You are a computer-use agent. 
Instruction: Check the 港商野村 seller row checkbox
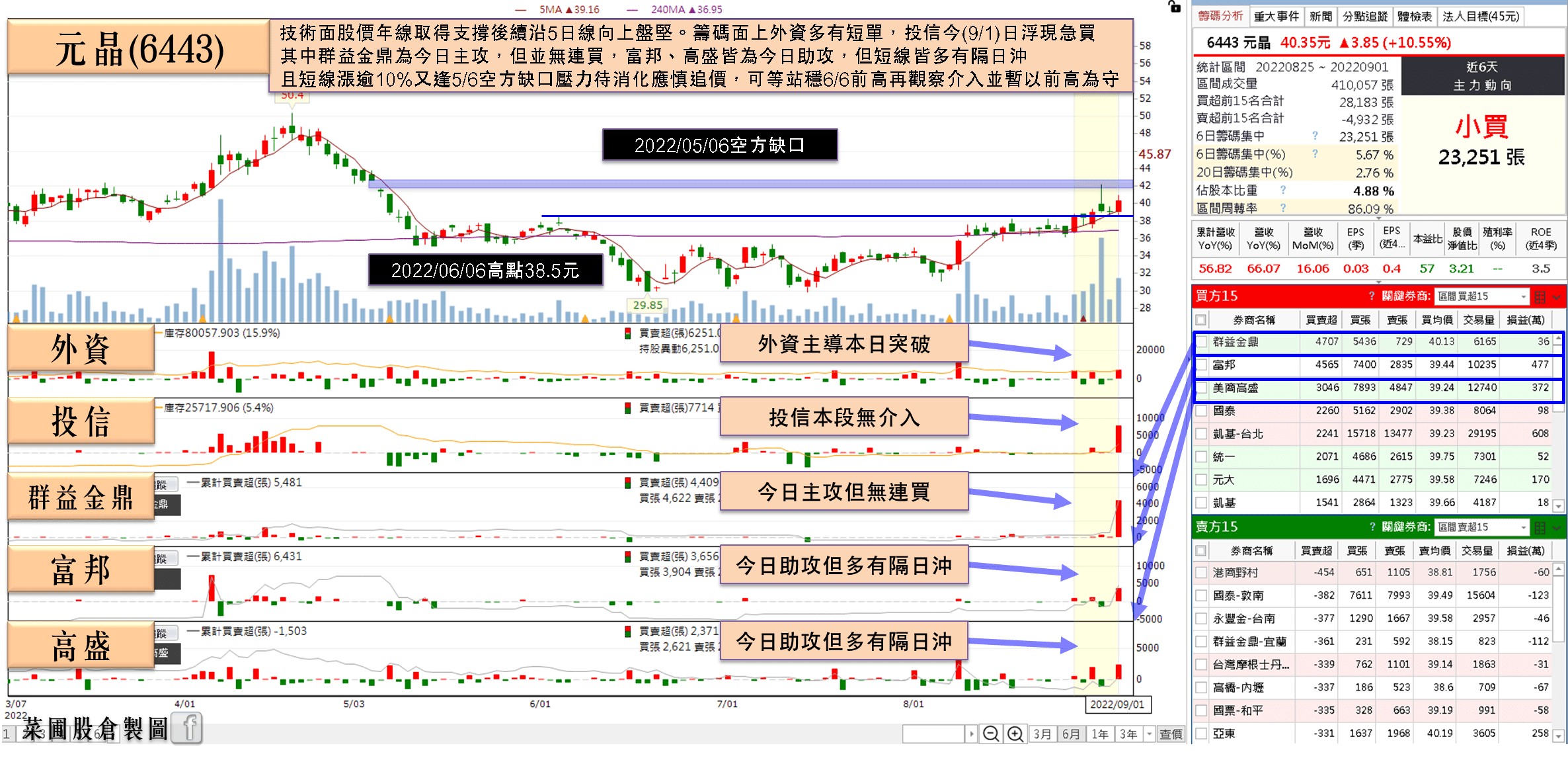[x=1201, y=572]
